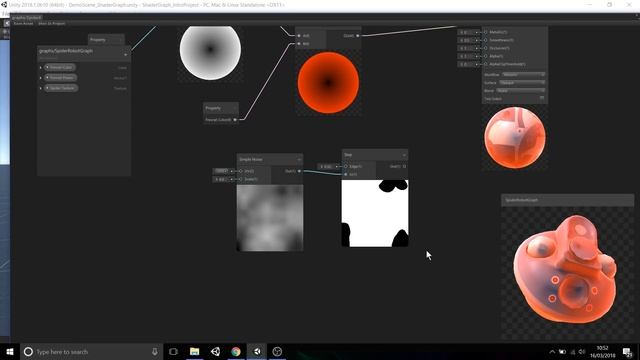Open the Action Center notification icon

coord(628,352)
